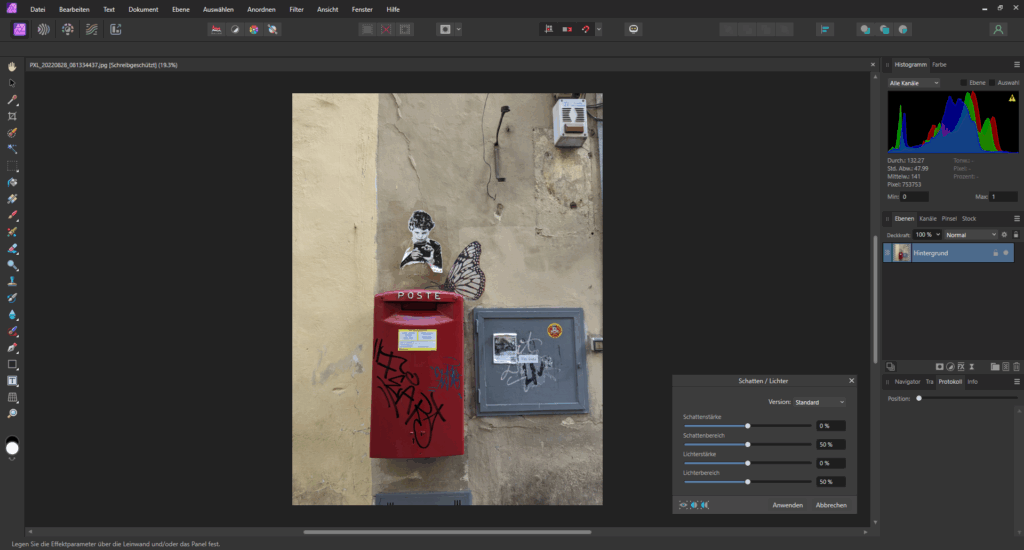Click the Schattenstärke slider handle
The image size is (1024, 550).
tap(748, 426)
